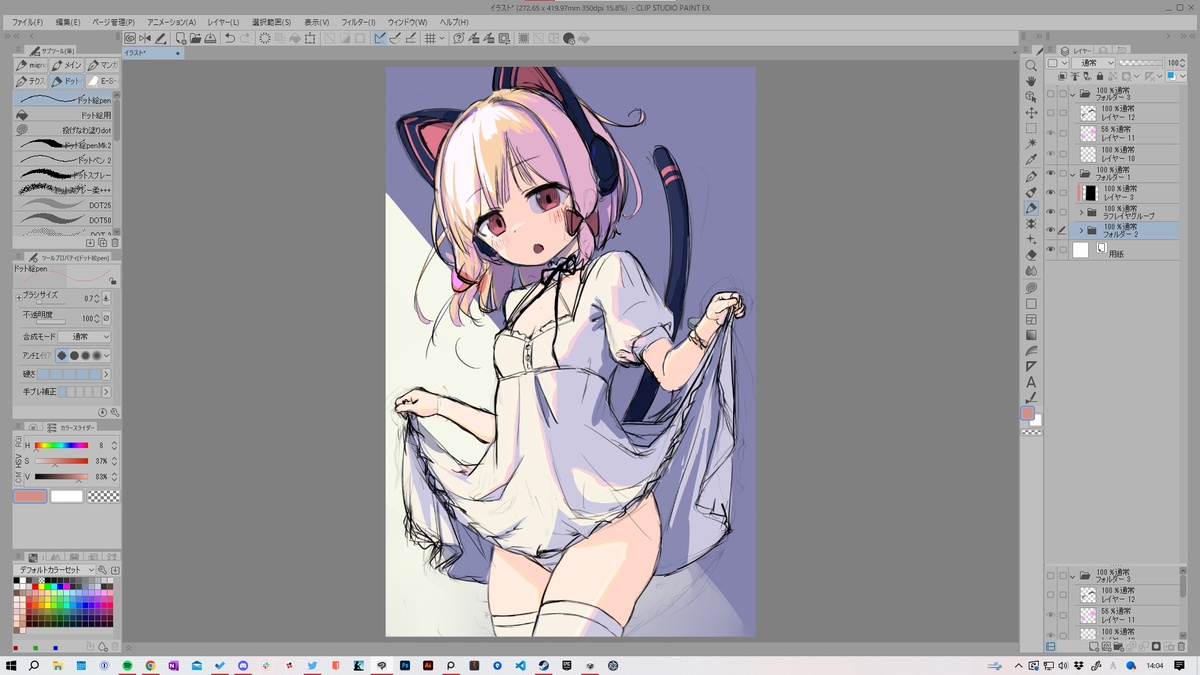Viewport: 1200px width, 675px height.
Task: Select the Hand move tool
Action: (x=1031, y=81)
